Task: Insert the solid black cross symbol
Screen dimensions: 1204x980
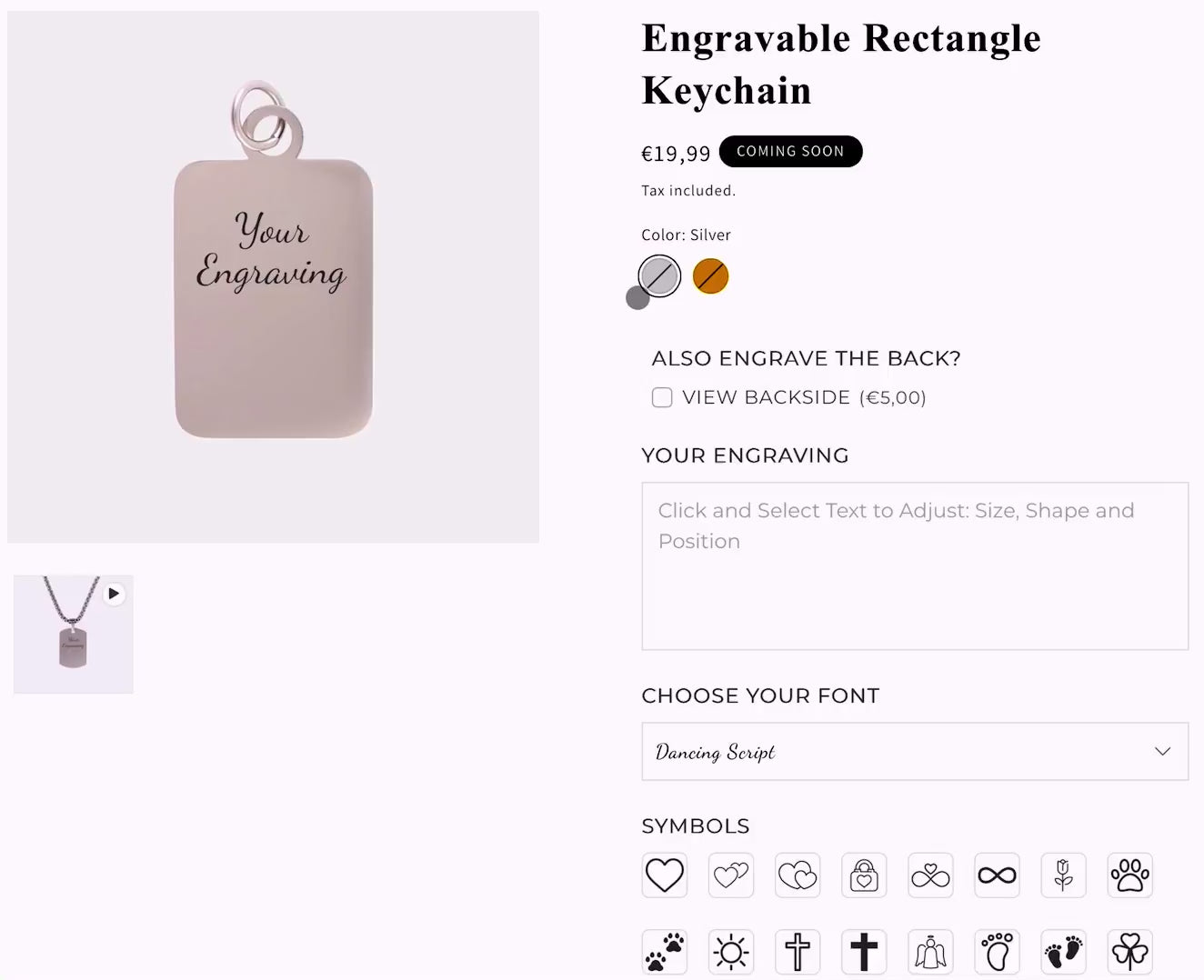Action: click(864, 952)
